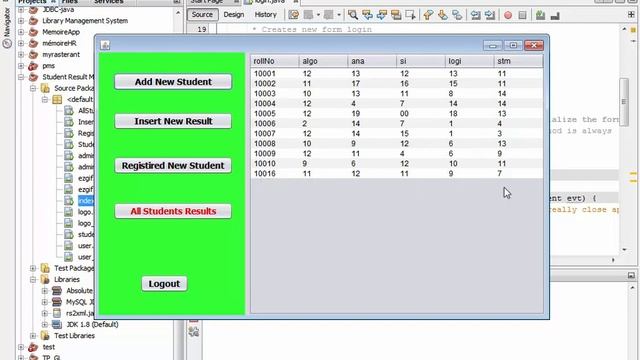Open the Services panel tab

click(x=109, y=2)
